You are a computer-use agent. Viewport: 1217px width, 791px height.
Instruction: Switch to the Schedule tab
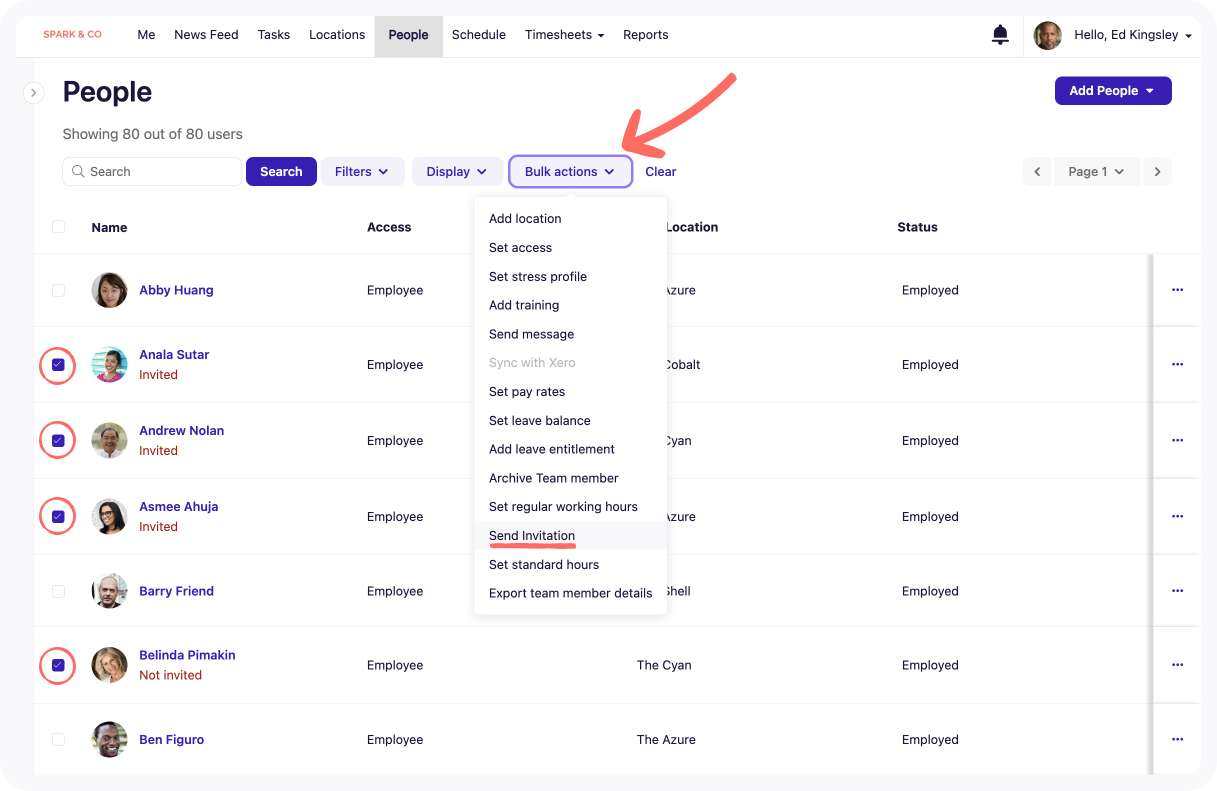click(478, 35)
